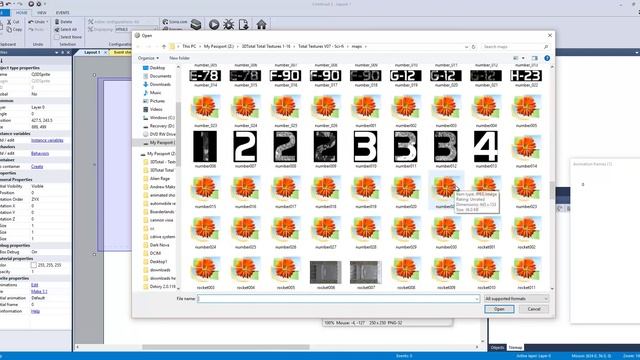Toggle the Select None checkbox in ribbon
This screenshot has height=360, width=640.
pyautogui.click(x=57, y=37)
